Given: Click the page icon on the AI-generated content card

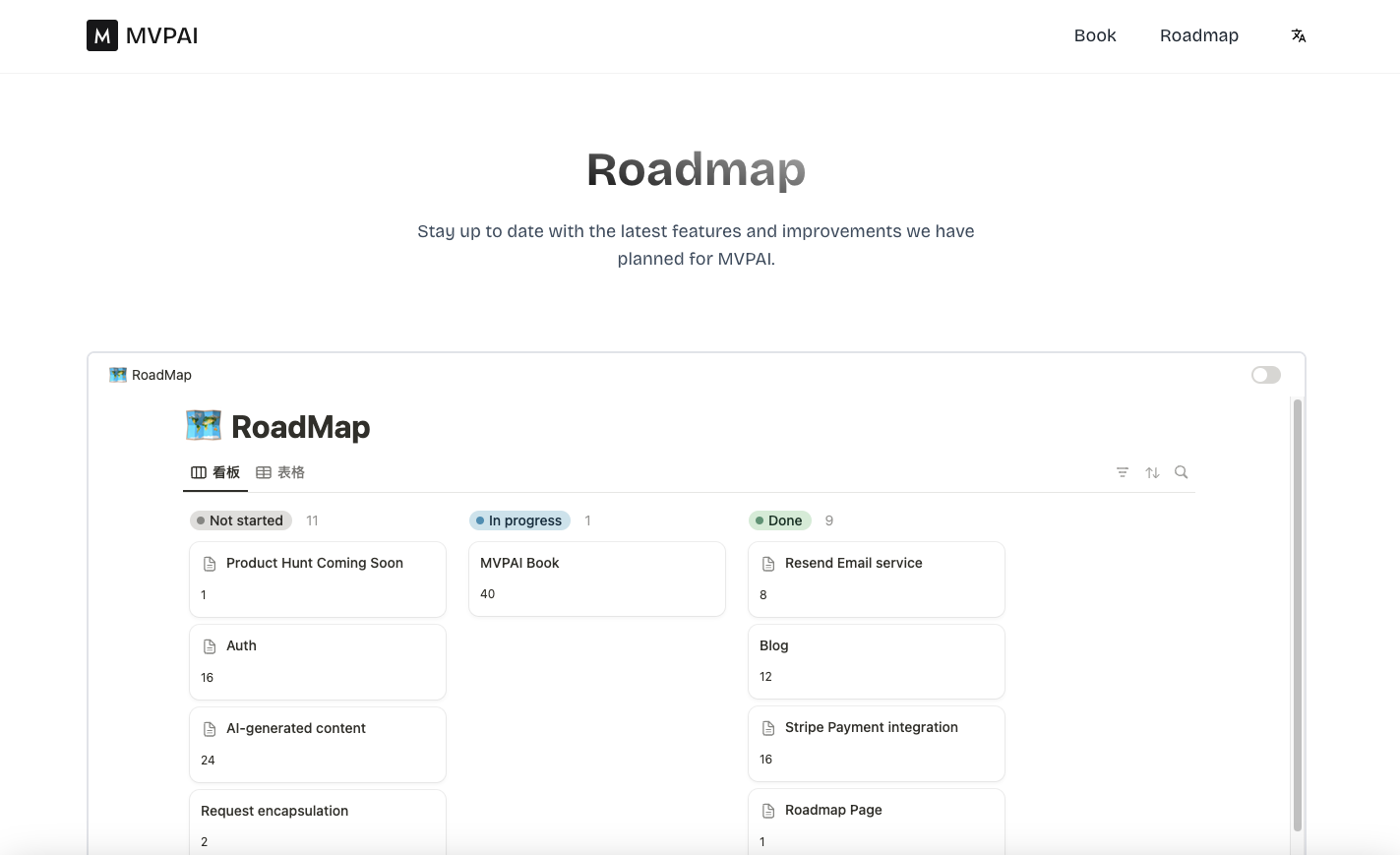Looking at the screenshot, I should [210, 729].
